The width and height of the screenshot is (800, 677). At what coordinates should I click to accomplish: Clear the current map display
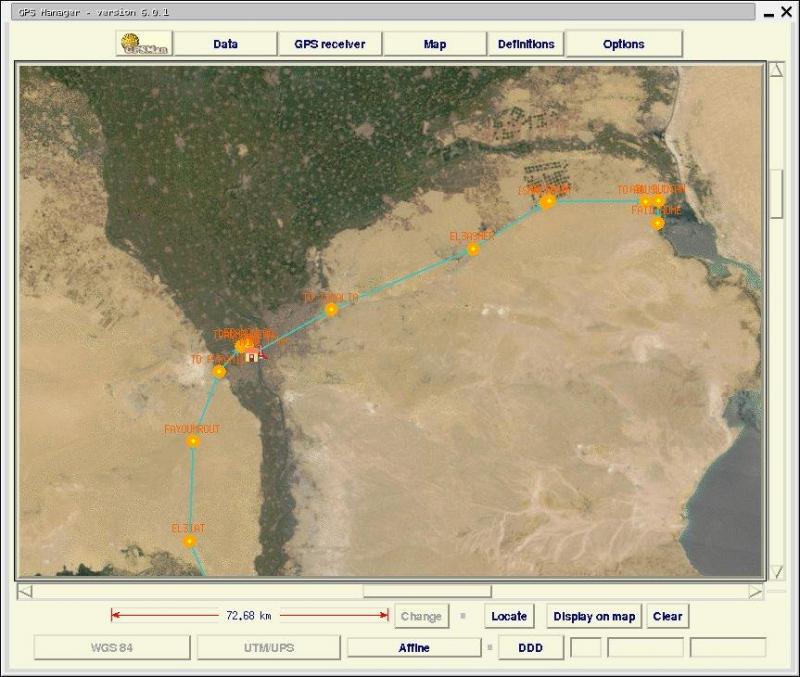(x=668, y=616)
